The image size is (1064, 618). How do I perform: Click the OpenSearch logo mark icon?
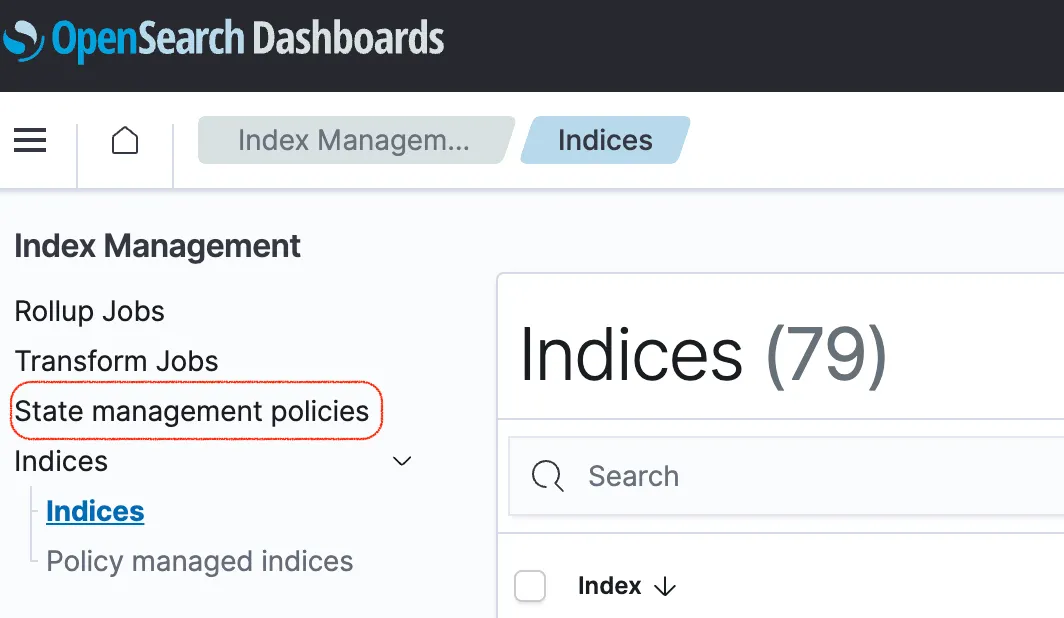click(23, 39)
